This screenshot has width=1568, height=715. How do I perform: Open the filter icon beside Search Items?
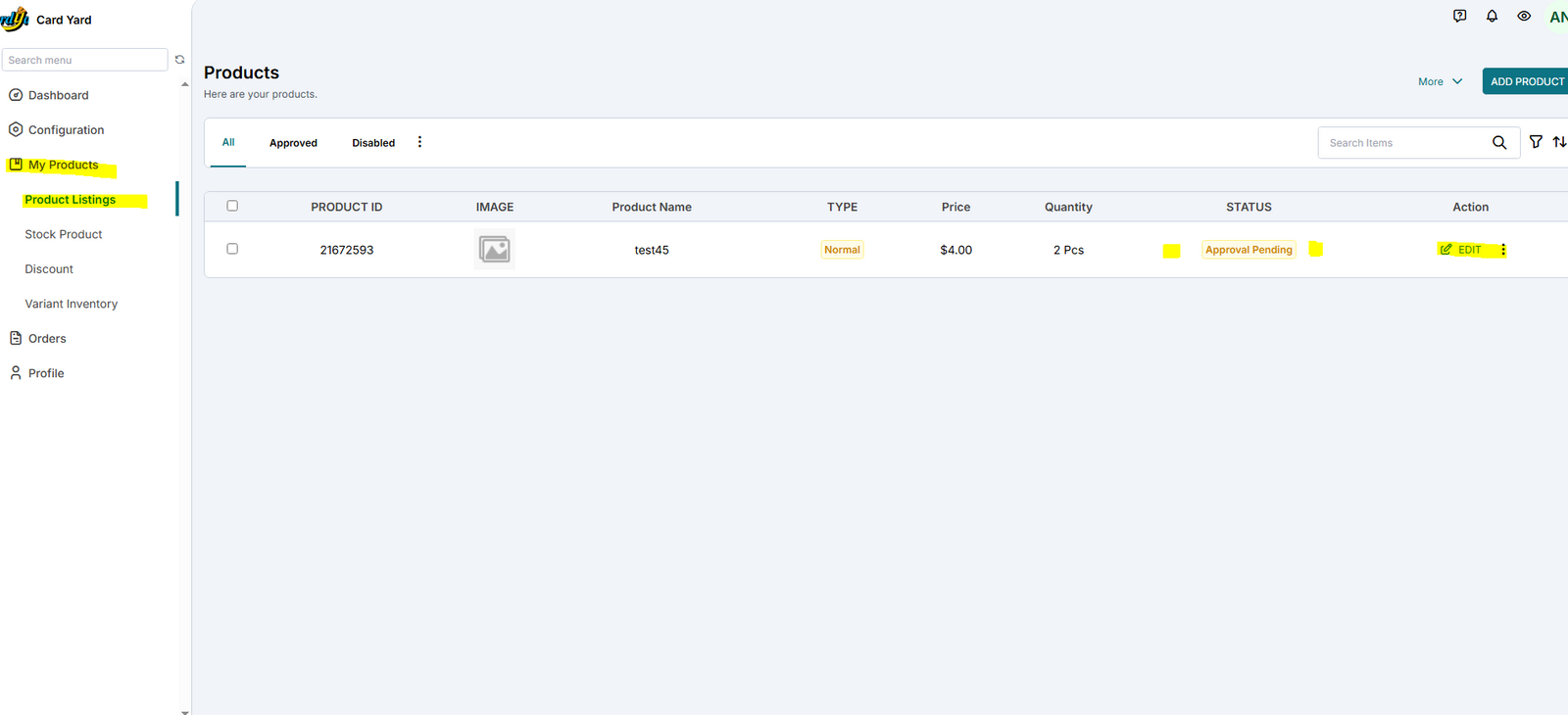point(1536,142)
